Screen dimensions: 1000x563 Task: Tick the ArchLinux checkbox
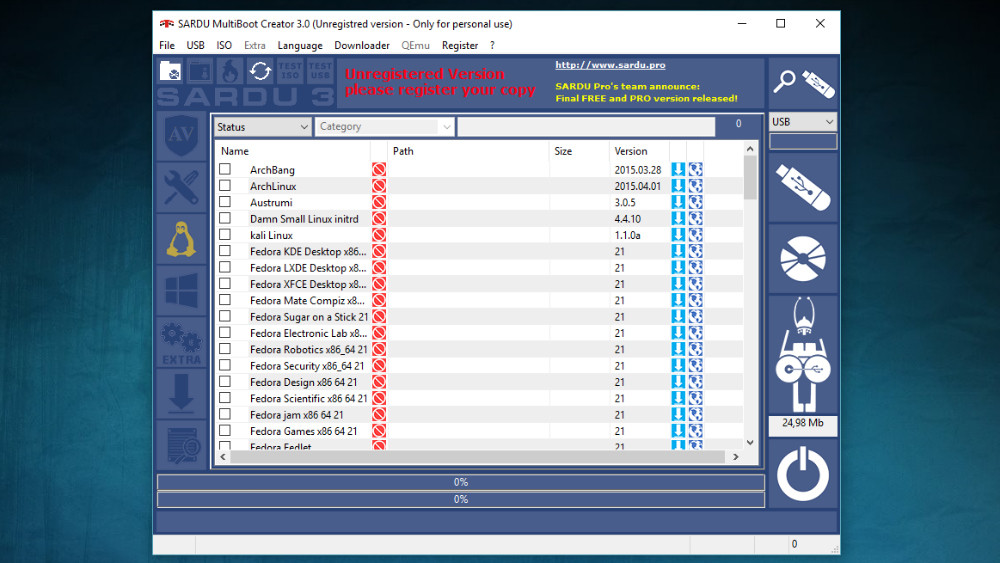pyautogui.click(x=225, y=186)
